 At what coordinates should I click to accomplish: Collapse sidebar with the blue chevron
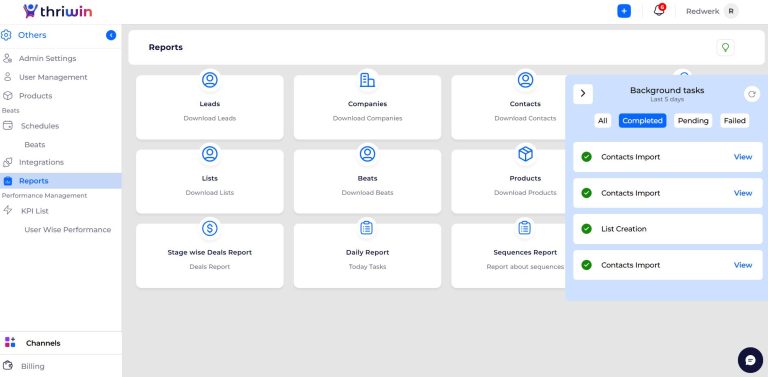coord(111,35)
